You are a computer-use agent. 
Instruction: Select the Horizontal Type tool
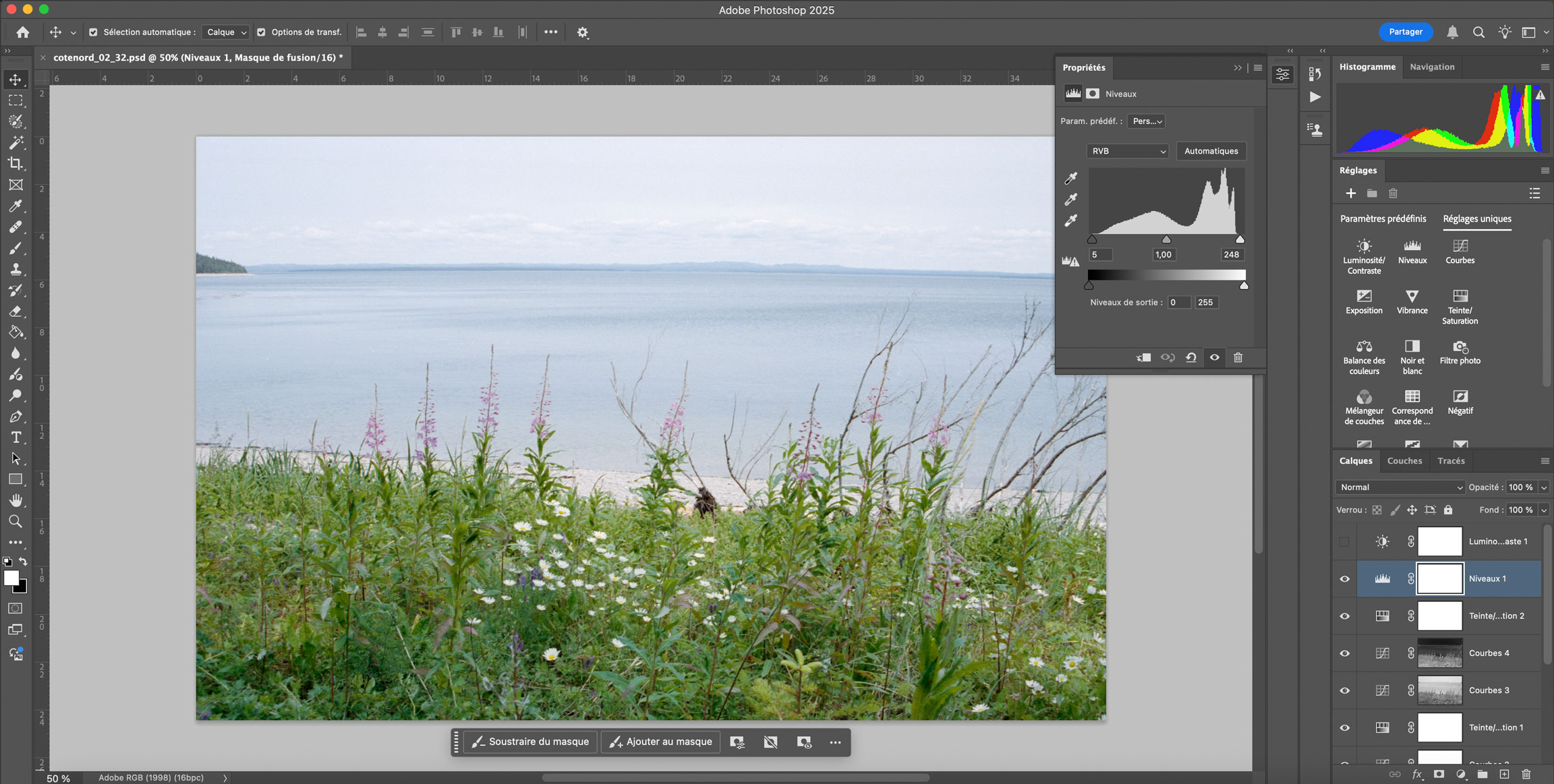point(16,438)
